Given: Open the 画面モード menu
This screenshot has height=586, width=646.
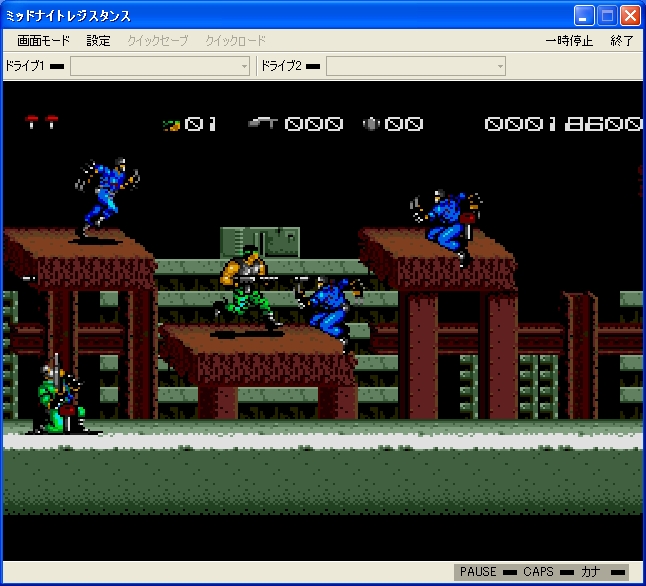Looking at the screenshot, I should point(44,40).
